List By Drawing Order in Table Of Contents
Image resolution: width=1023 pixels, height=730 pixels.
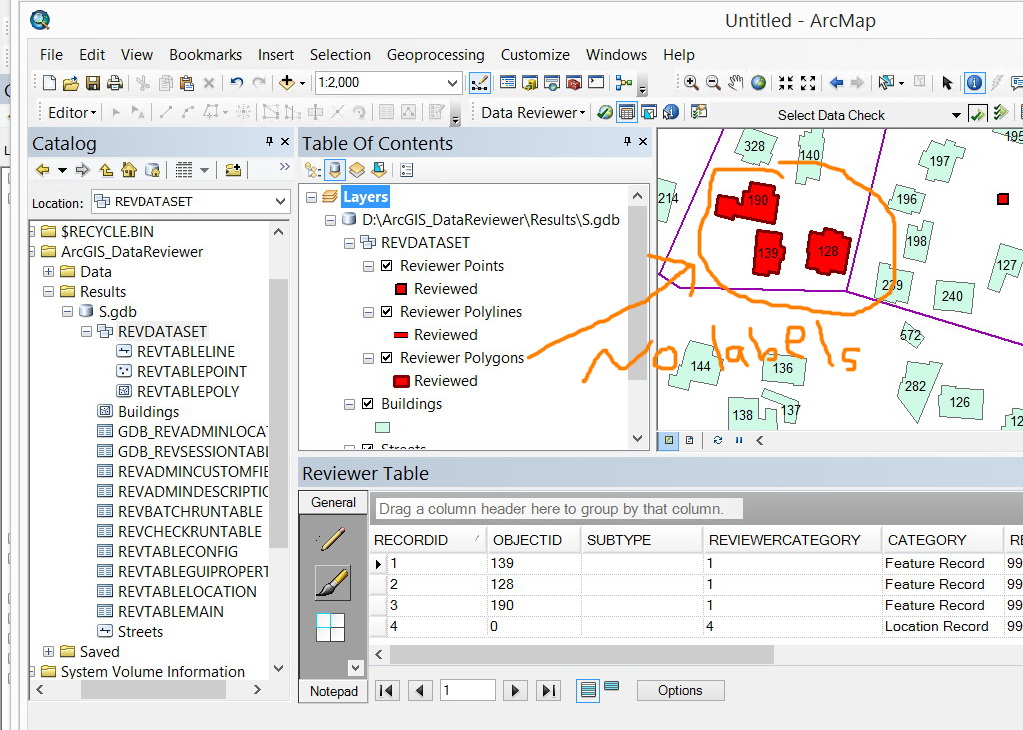pos(313,170)
